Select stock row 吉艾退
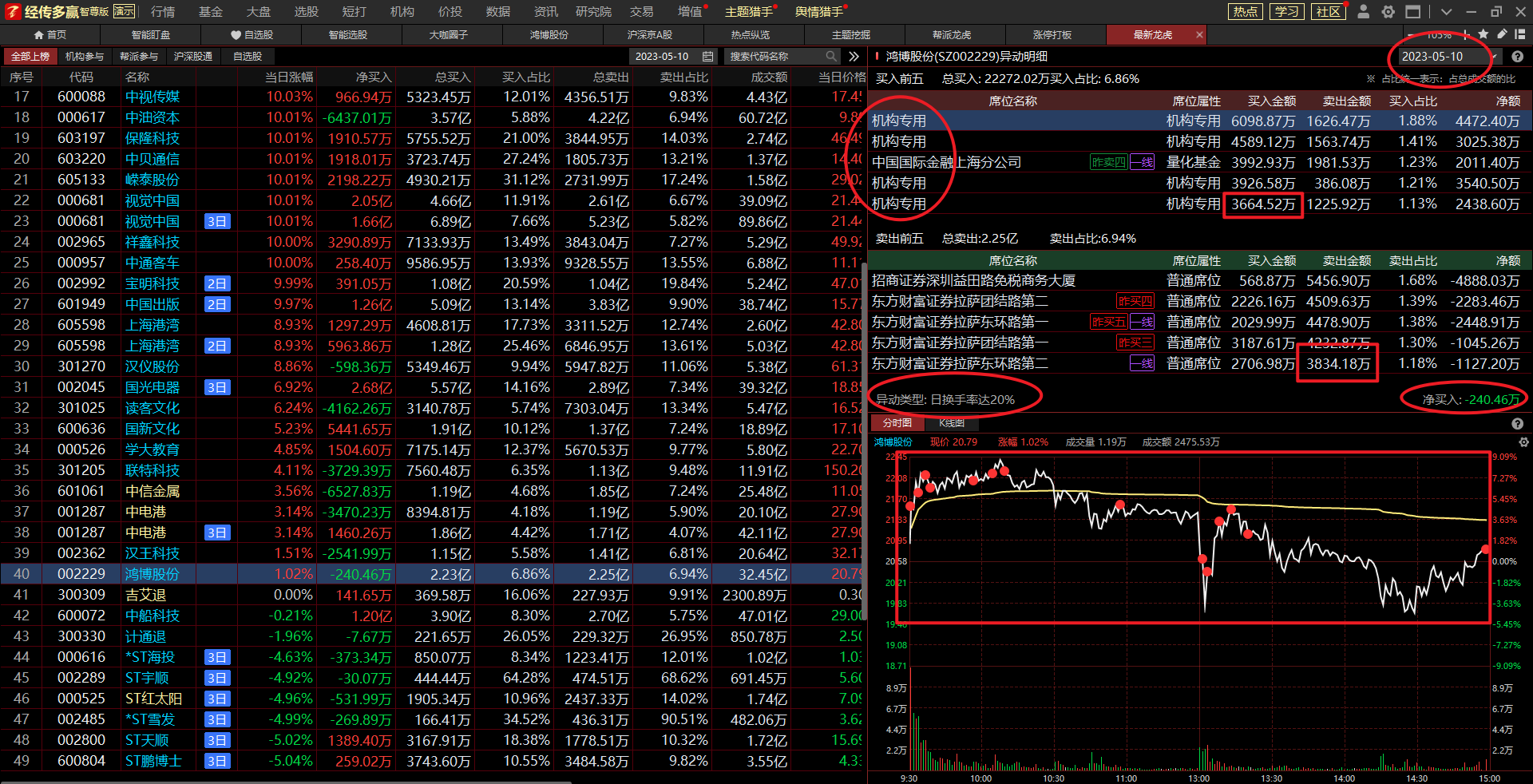Image resolution: width=1533 pixels, height=784 pixels. tap(433, 595)
